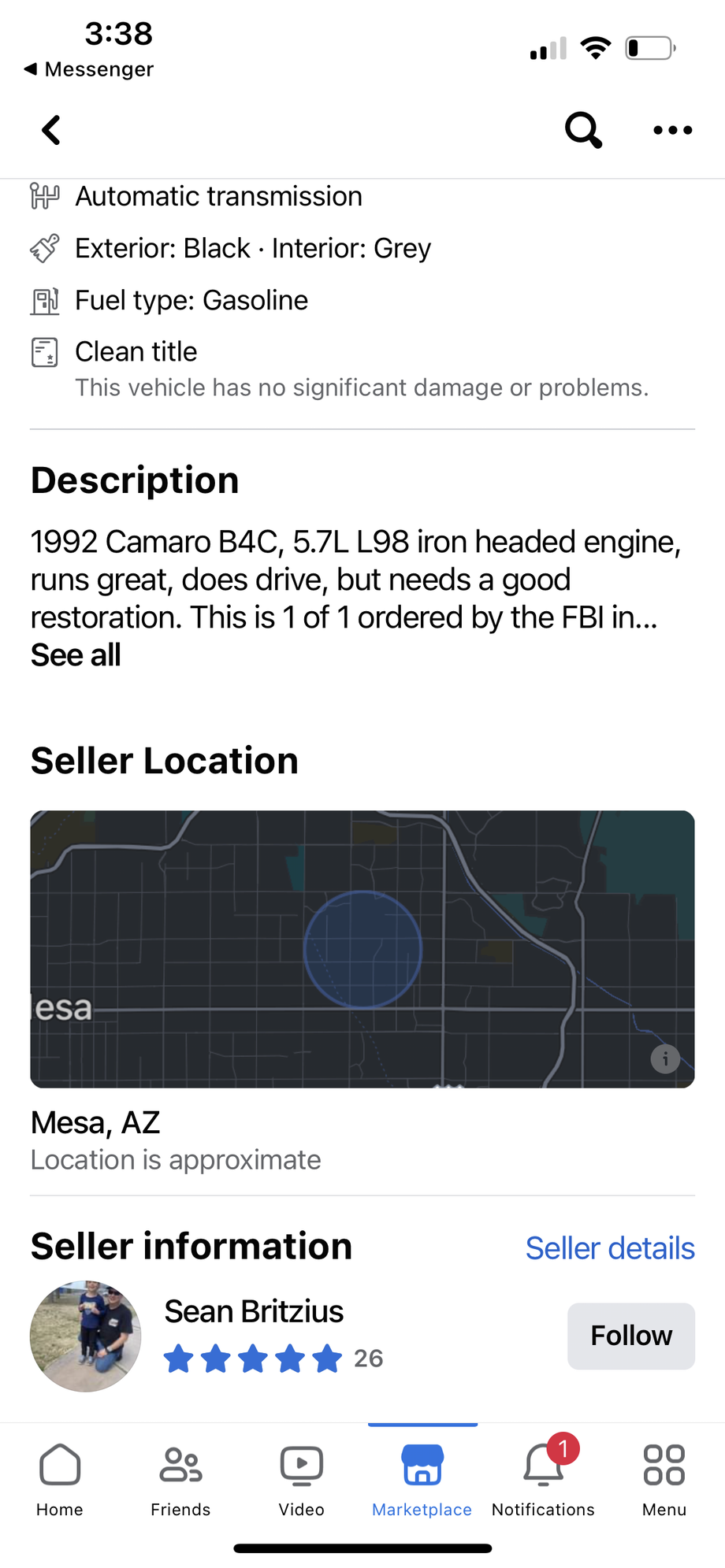The height and width of the screenshot is (1568, 725).
Task: Tap the map info icon
Action: click(665, 1058)
